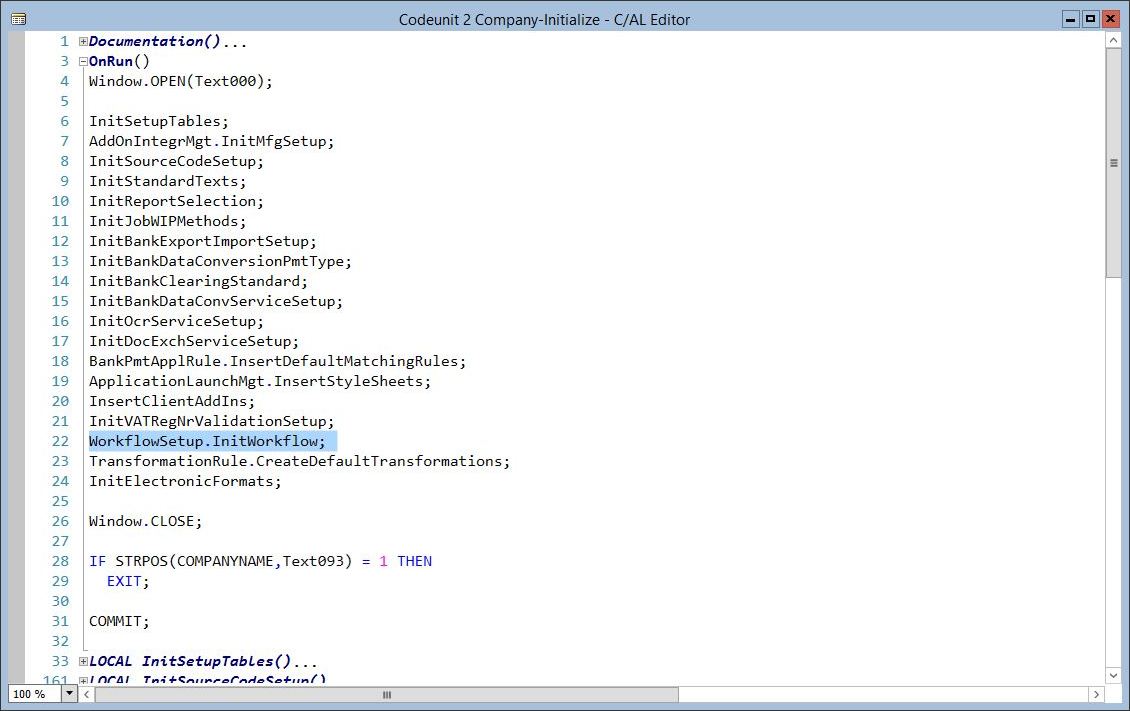Click line number 1 in the gutter
Viewport: 1130px width, 711px height.
(65, 42)
